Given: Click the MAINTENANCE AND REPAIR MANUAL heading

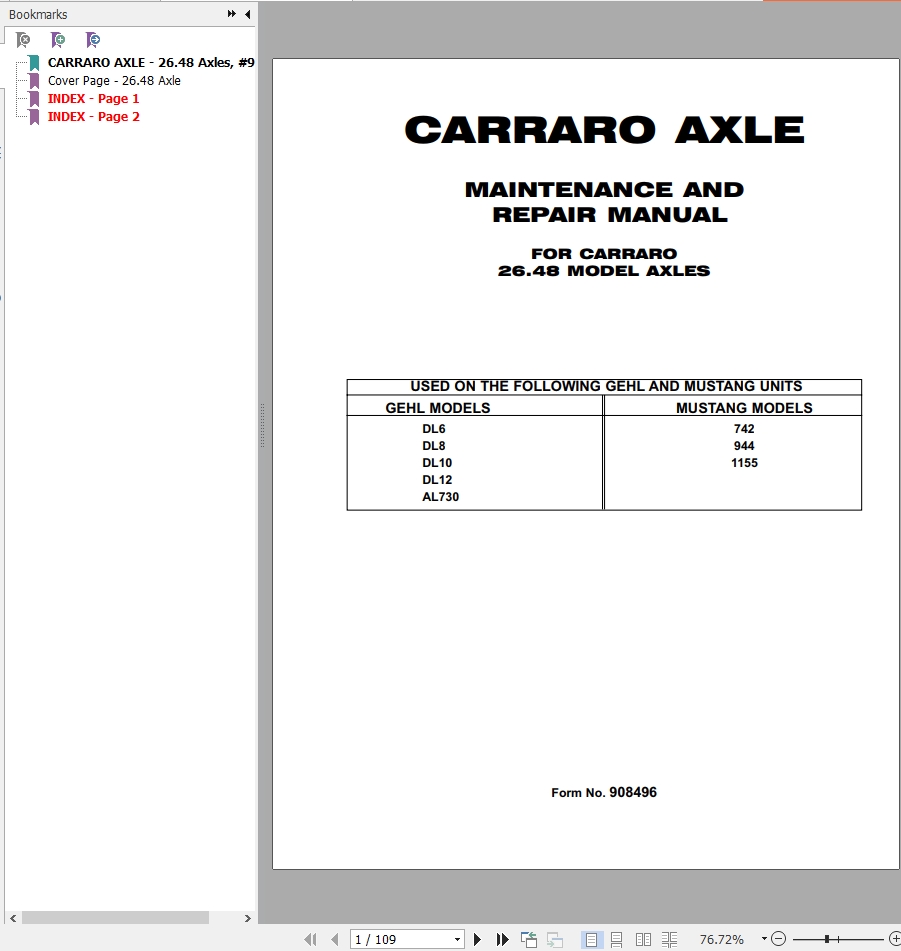Looking at the screenshot, I should pos(605,202).
